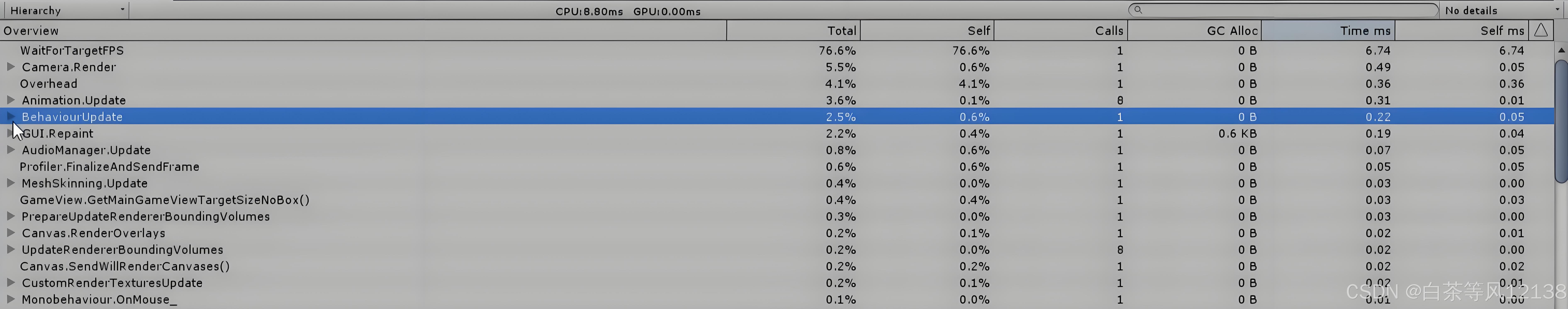Sort by the Calls column header

[1061, 31]
